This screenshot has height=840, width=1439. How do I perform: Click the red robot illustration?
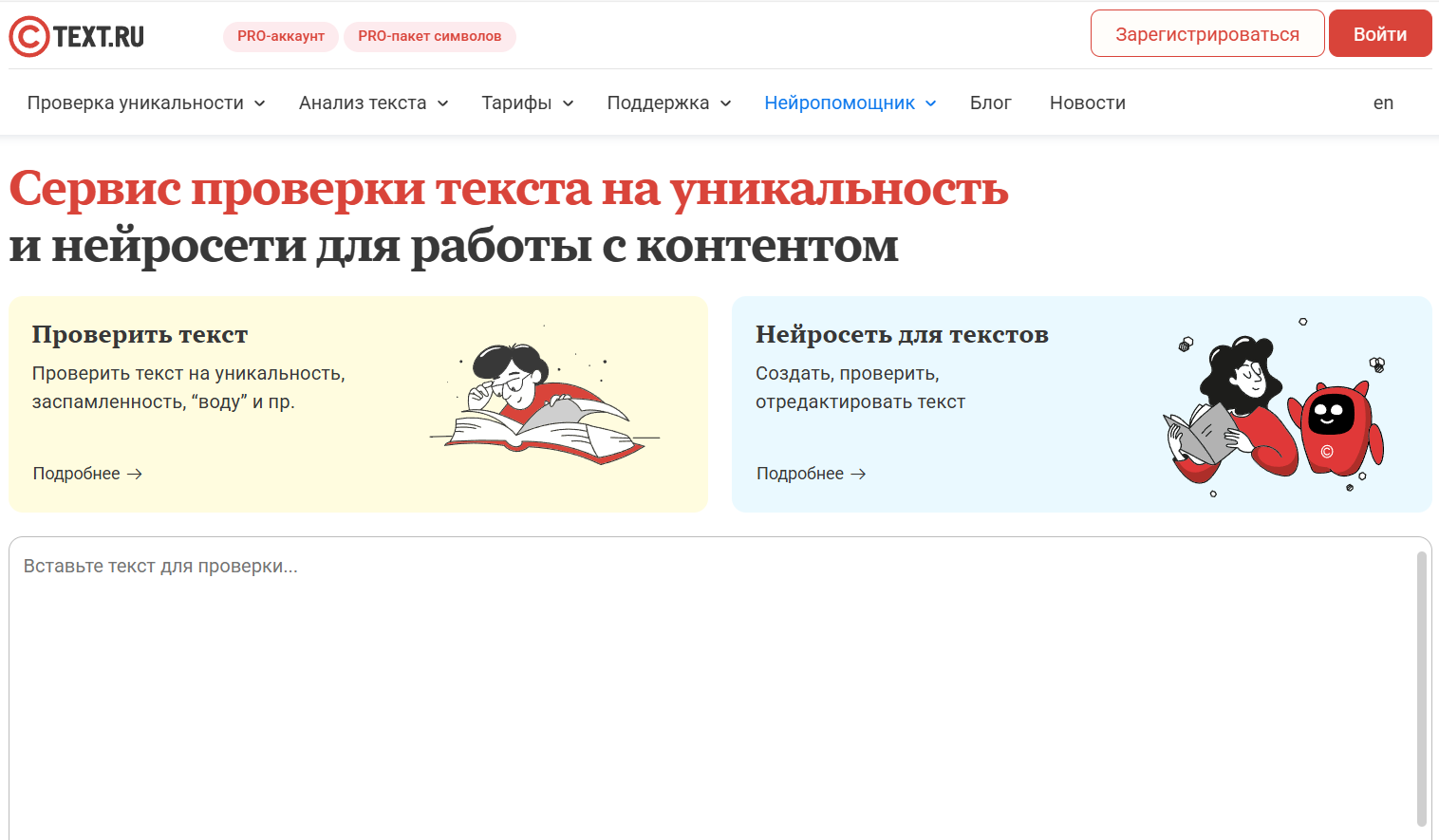(x=1334, y=427)
